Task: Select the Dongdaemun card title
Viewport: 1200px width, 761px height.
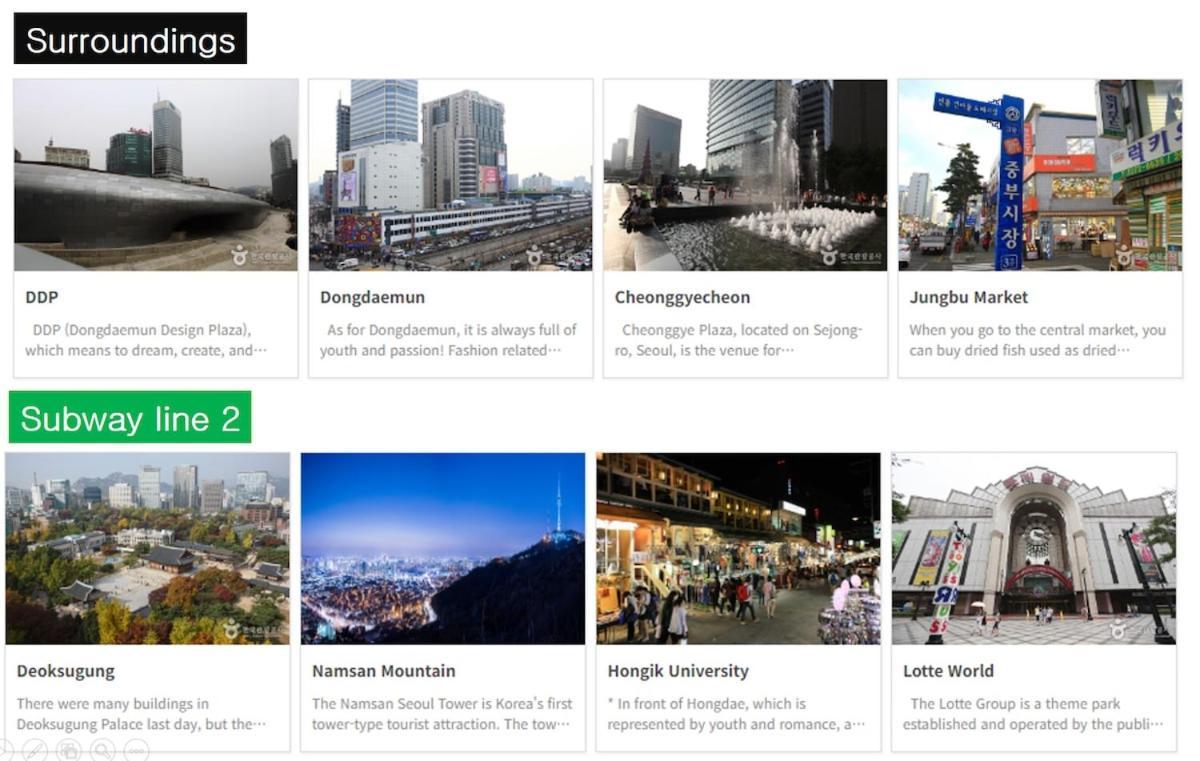Action: pos(372,297)
